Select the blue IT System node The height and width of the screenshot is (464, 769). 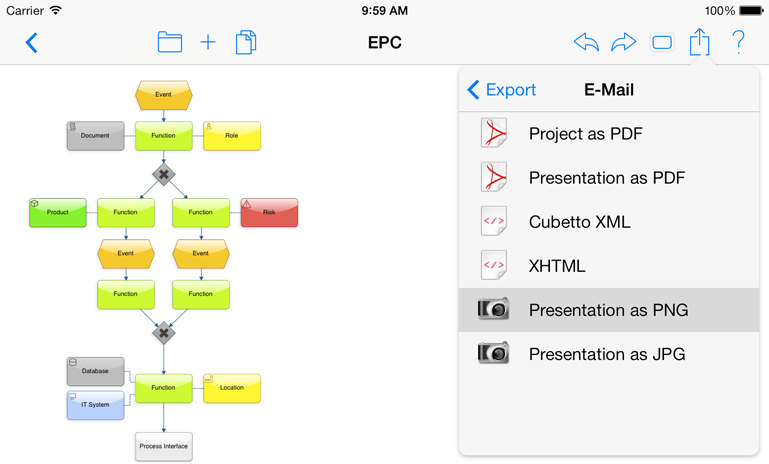tap(96, 405)
